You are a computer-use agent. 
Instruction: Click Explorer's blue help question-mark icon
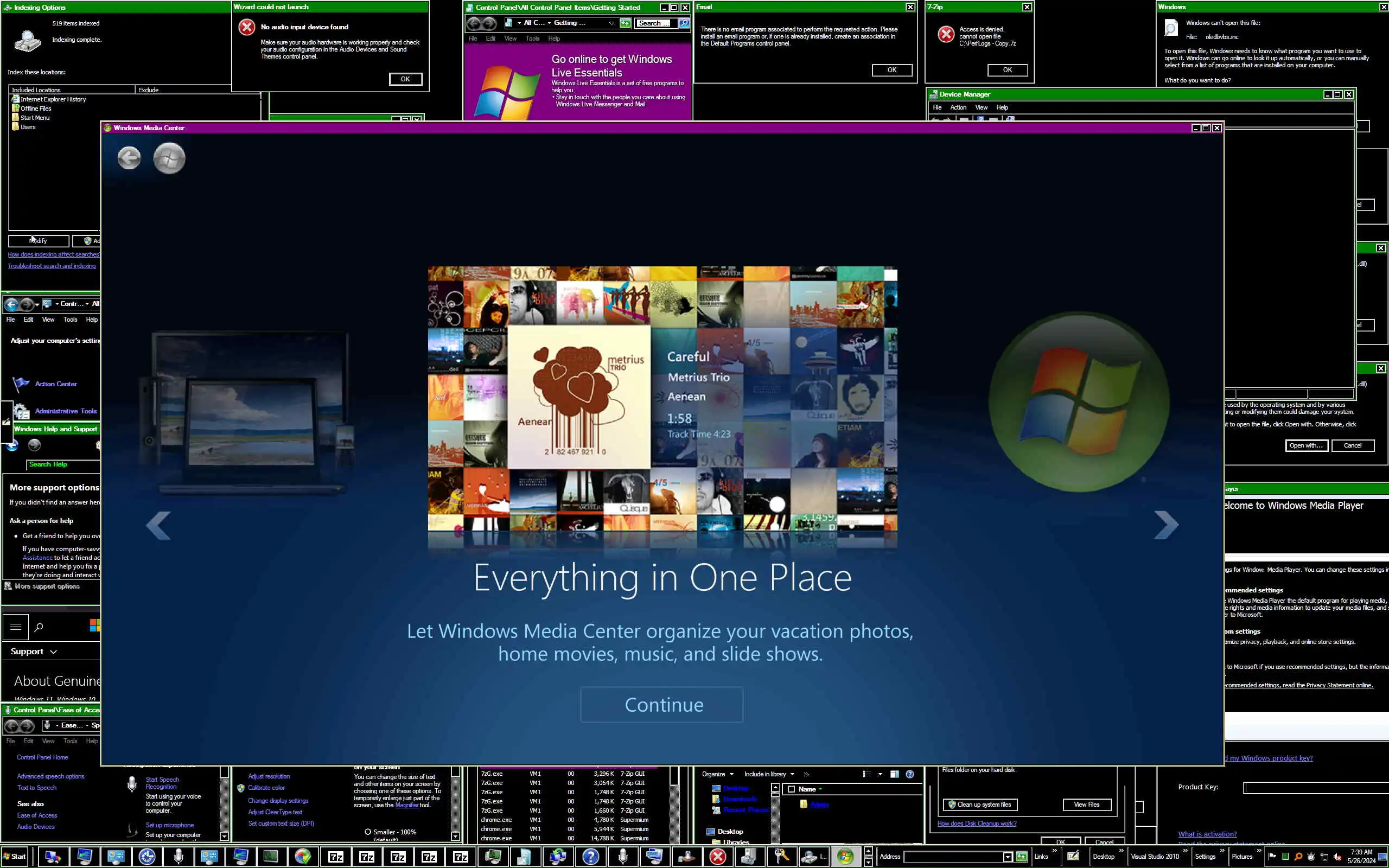910,775
